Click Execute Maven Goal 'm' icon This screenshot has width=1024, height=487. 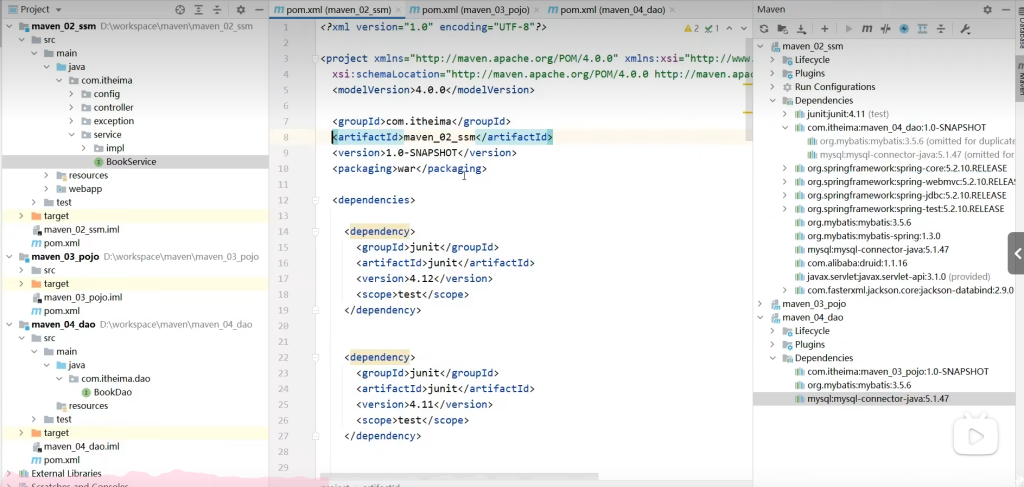tap(866, 28)
